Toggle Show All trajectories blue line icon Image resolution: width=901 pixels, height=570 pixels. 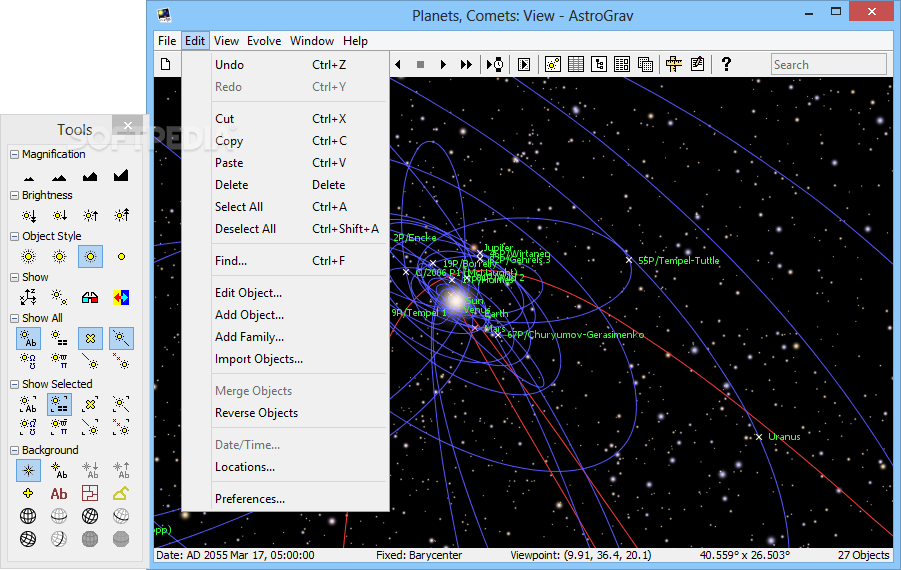click(121, 338)
